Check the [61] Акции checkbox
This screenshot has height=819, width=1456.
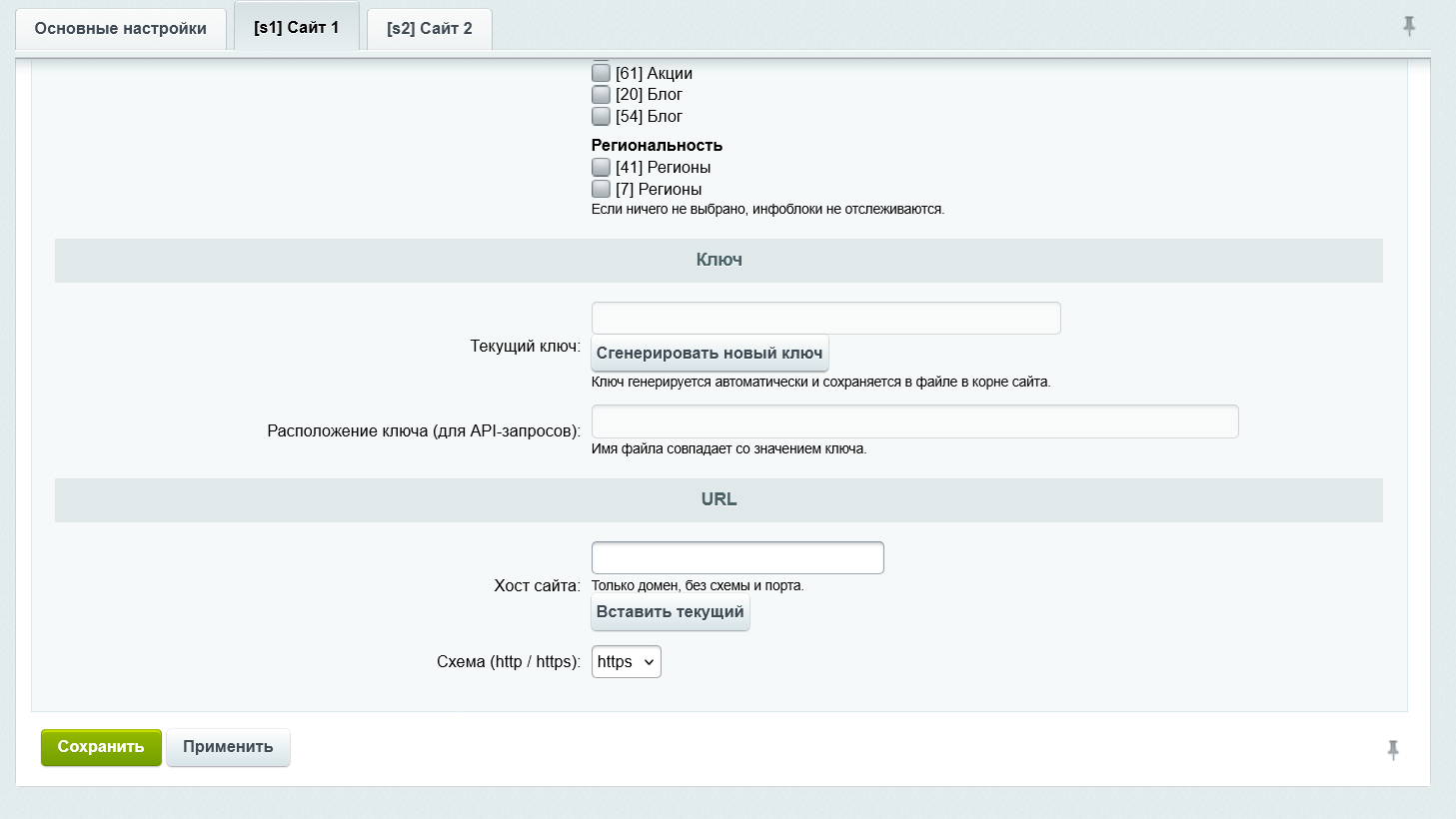point(601,72)
